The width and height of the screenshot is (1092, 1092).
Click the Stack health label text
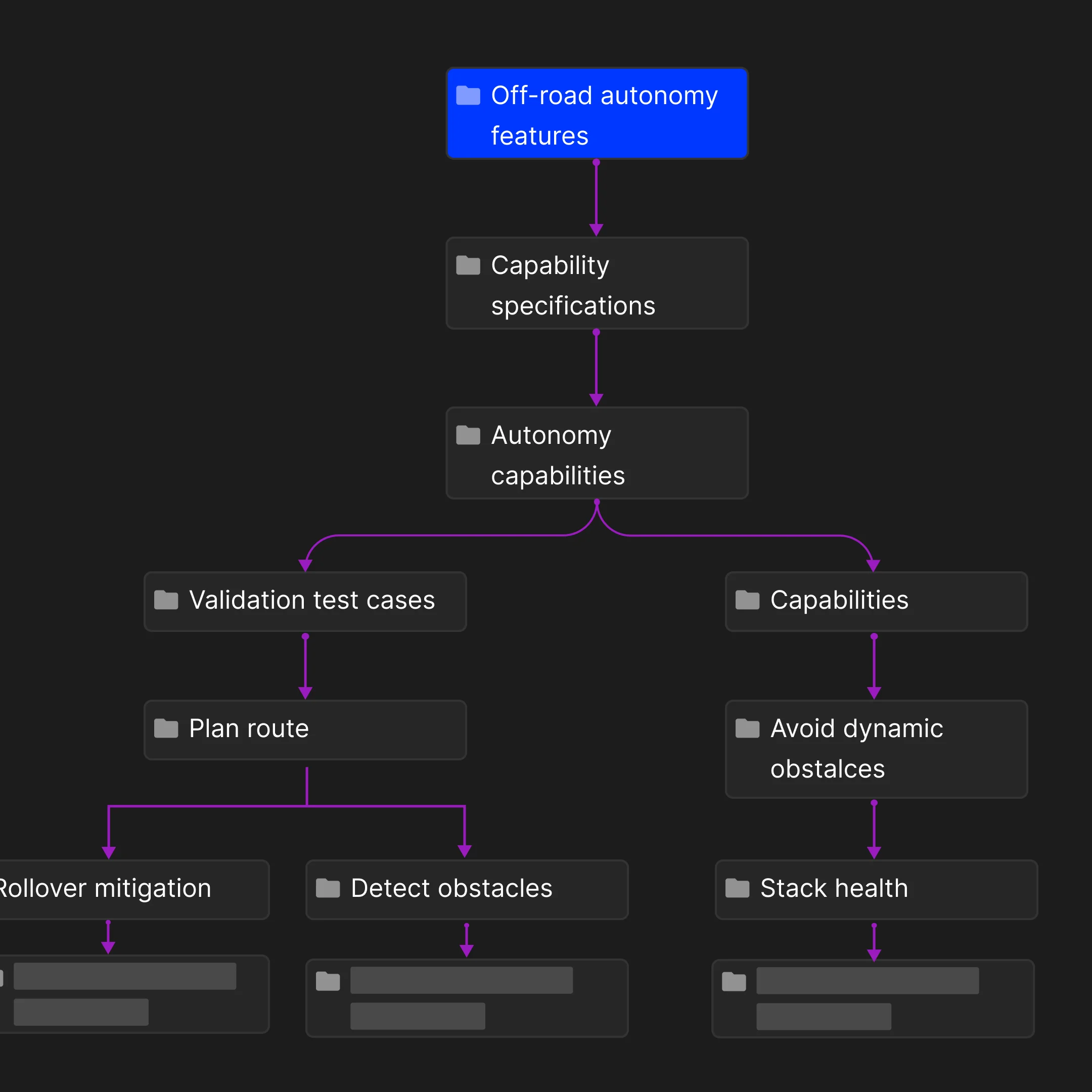point(834,889)
